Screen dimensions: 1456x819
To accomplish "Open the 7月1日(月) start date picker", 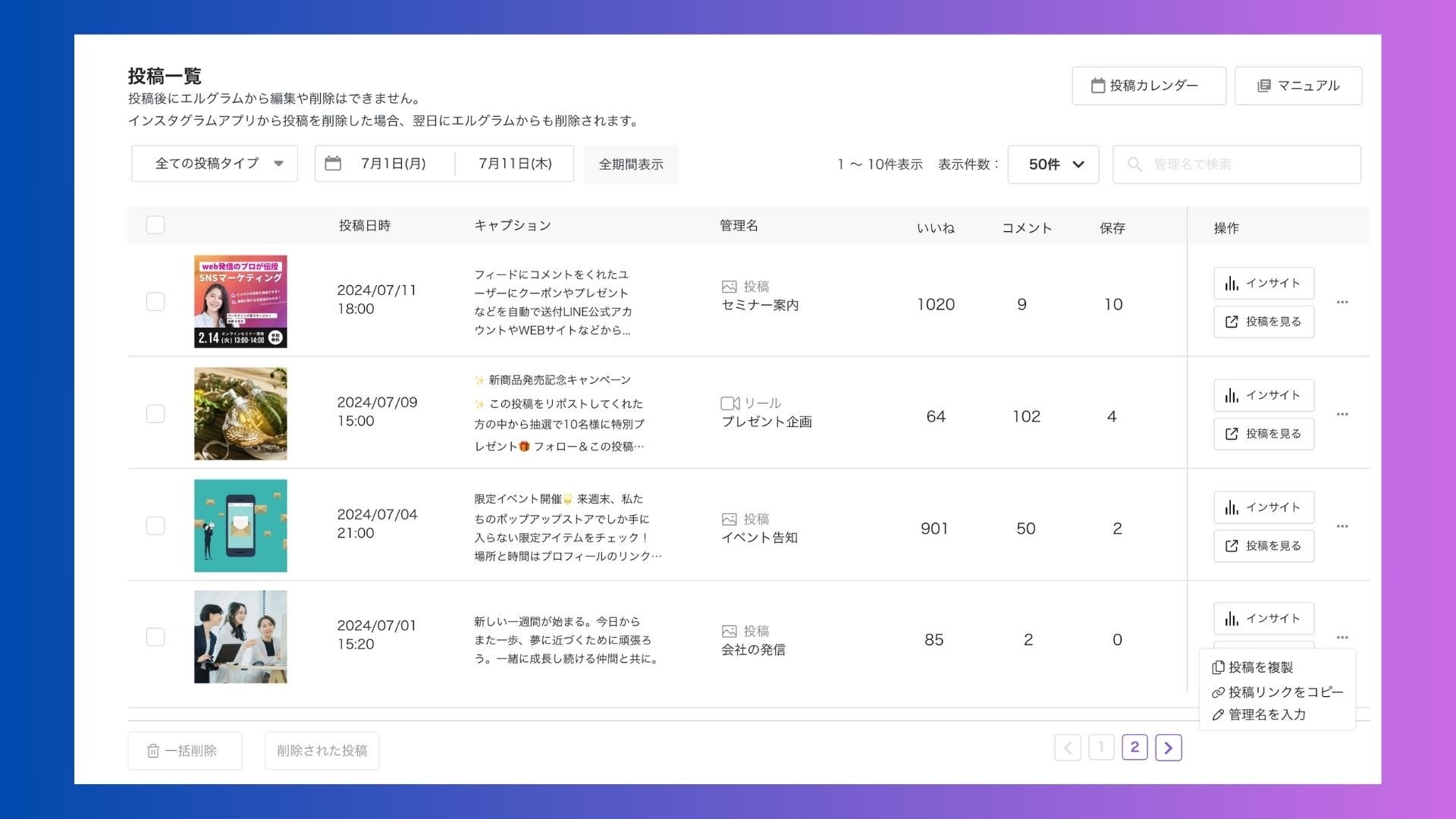I will 393,164.
